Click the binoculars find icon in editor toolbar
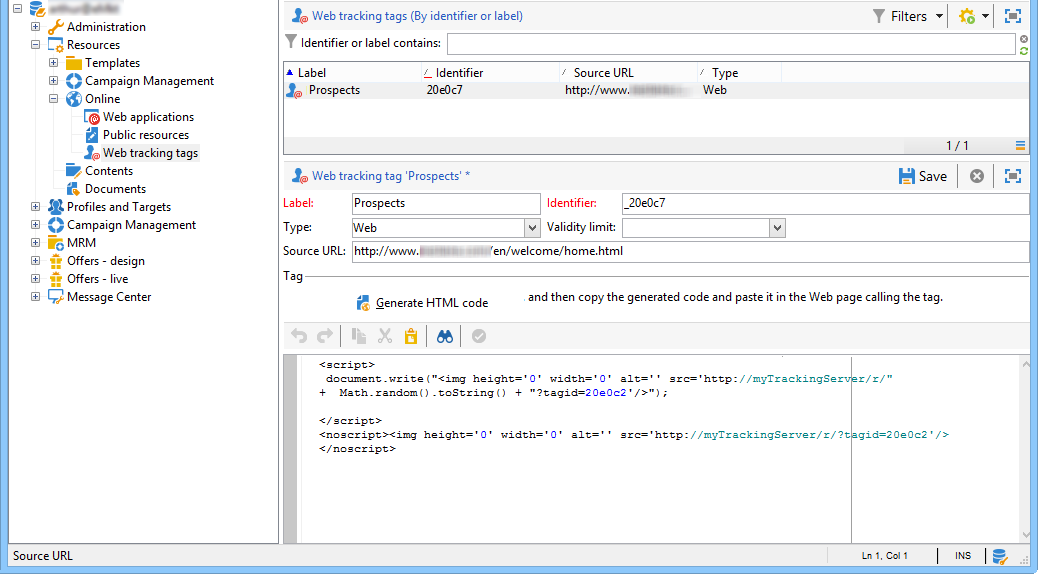The image size is (1039, 579). 445,337
